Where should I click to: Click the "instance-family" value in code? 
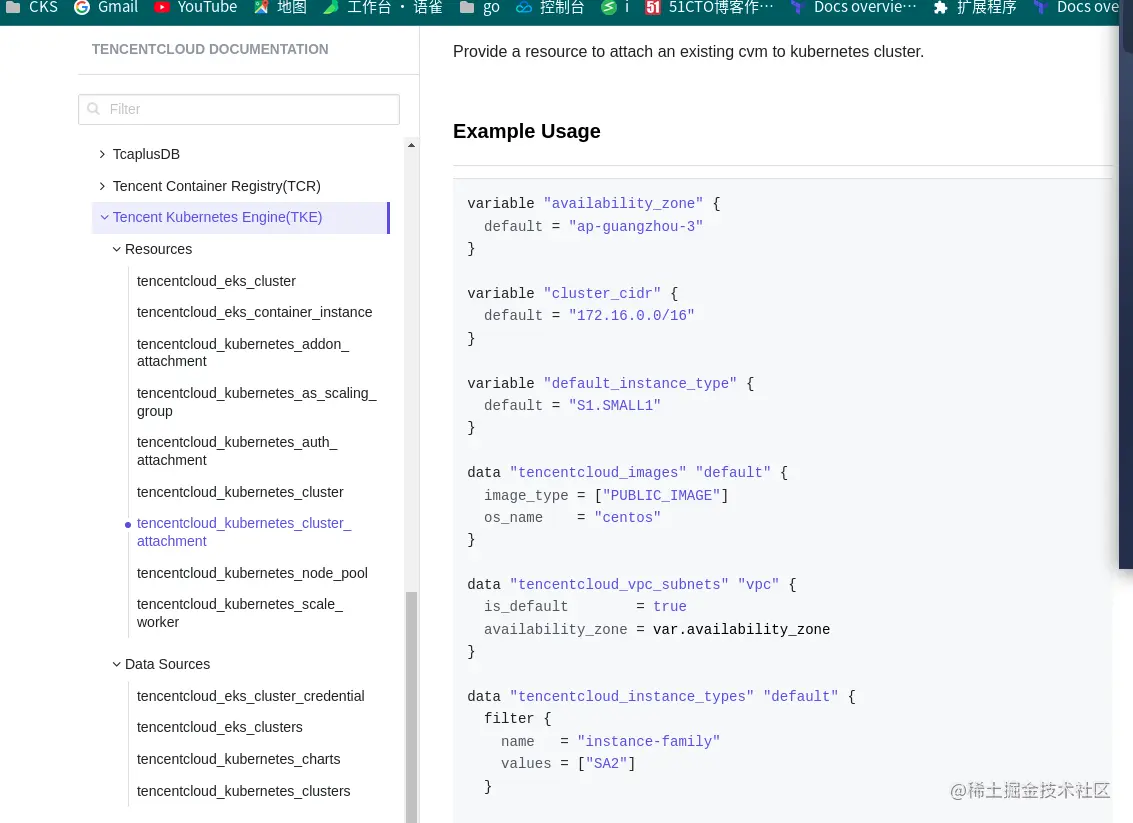(x=648, y=741)
